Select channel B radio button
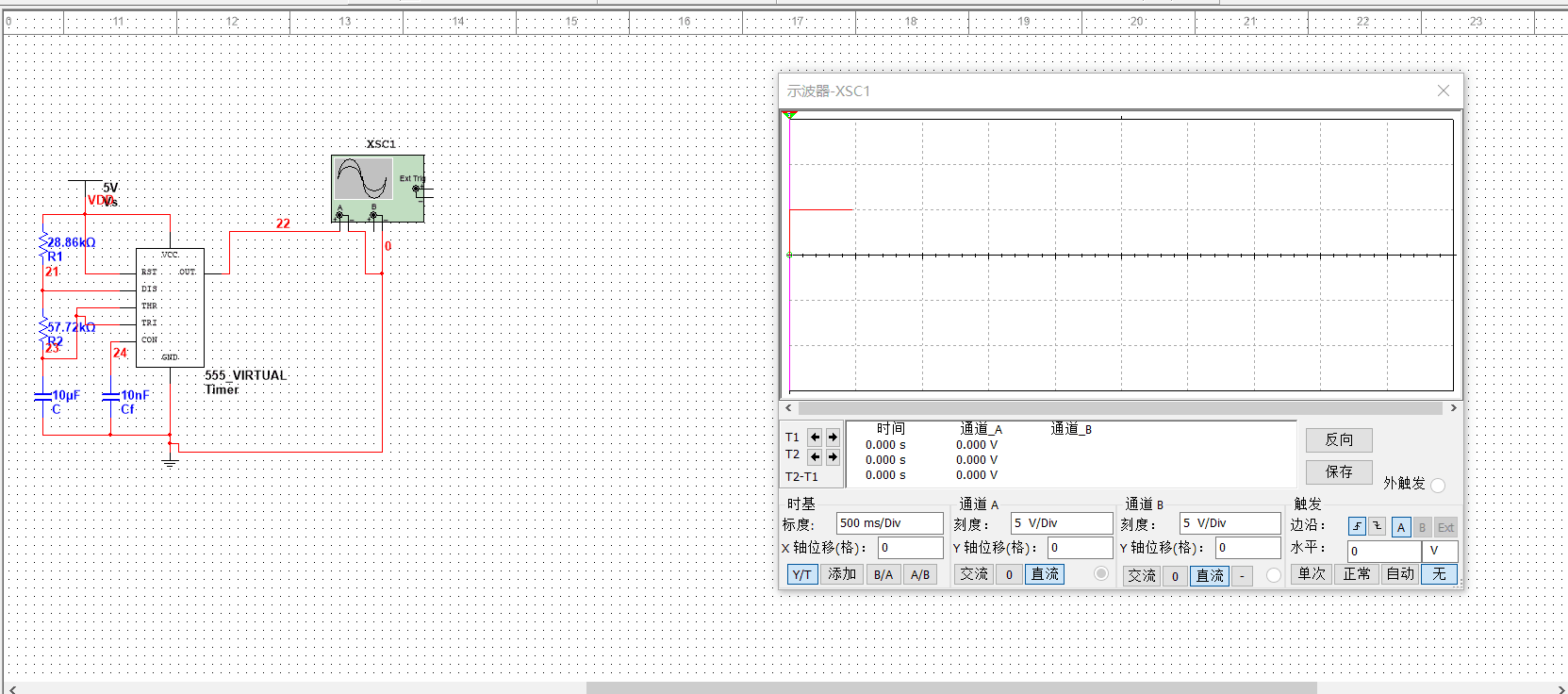The image size is (1568, 694). click(x=1274, y=575)
